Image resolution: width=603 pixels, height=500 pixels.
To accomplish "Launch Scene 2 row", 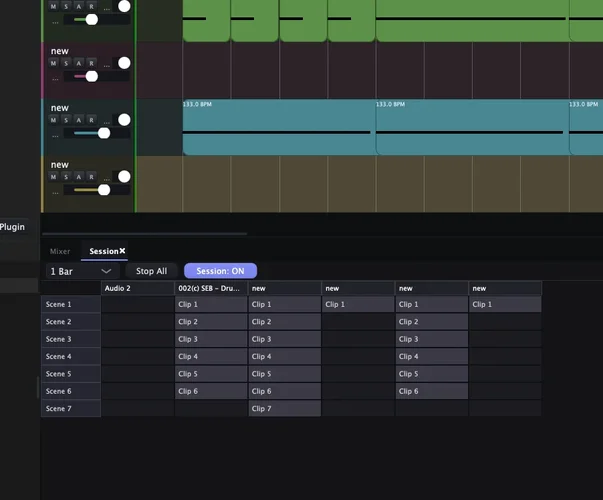I will click(x=71, y=322).
